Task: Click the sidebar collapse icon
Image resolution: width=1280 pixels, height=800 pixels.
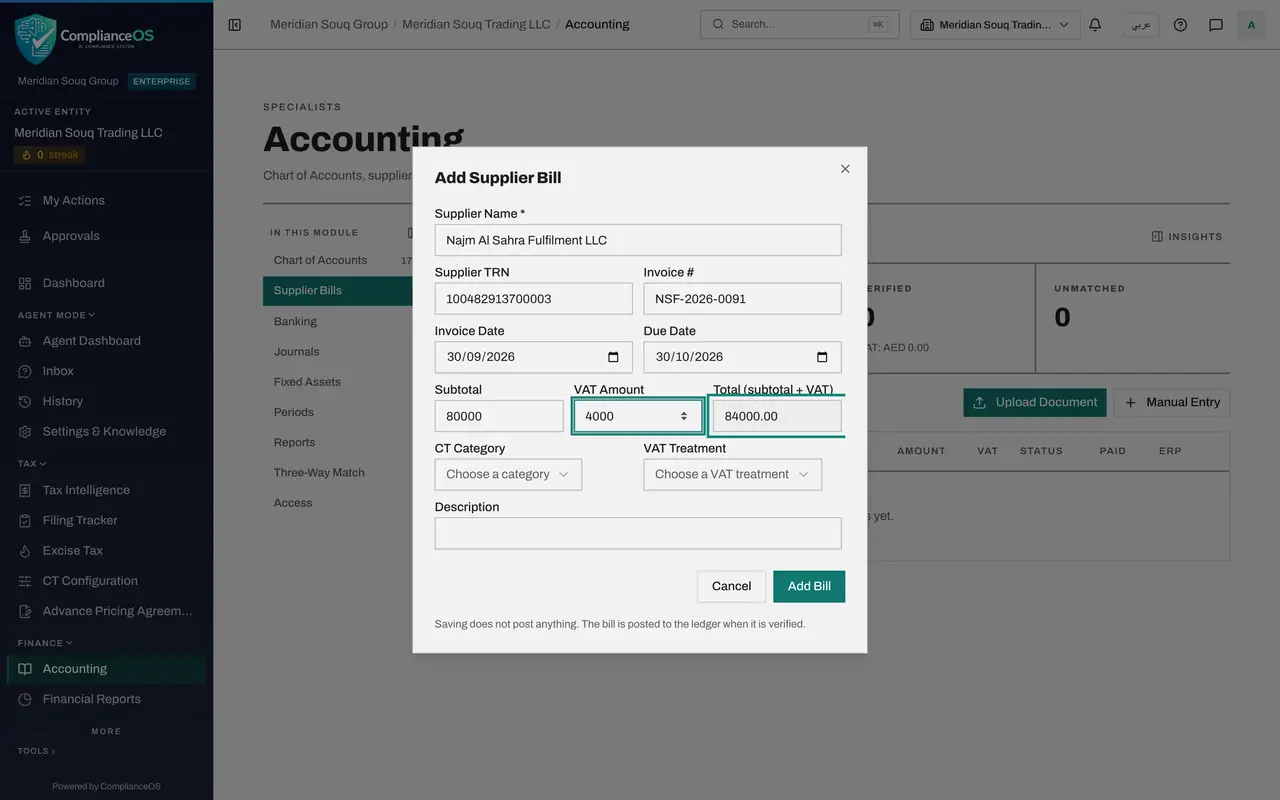Action: tap(235, 25)
